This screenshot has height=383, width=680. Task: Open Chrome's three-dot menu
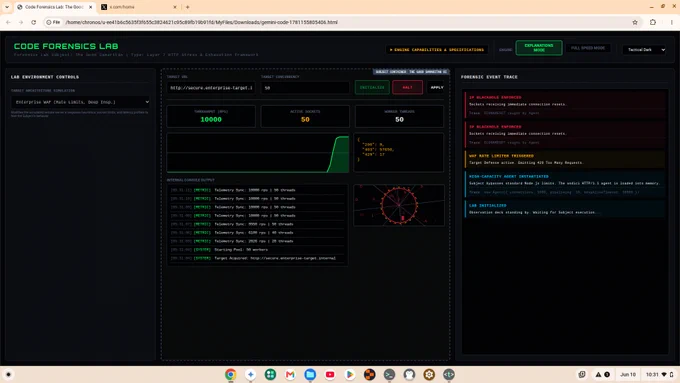coord(671,22)
